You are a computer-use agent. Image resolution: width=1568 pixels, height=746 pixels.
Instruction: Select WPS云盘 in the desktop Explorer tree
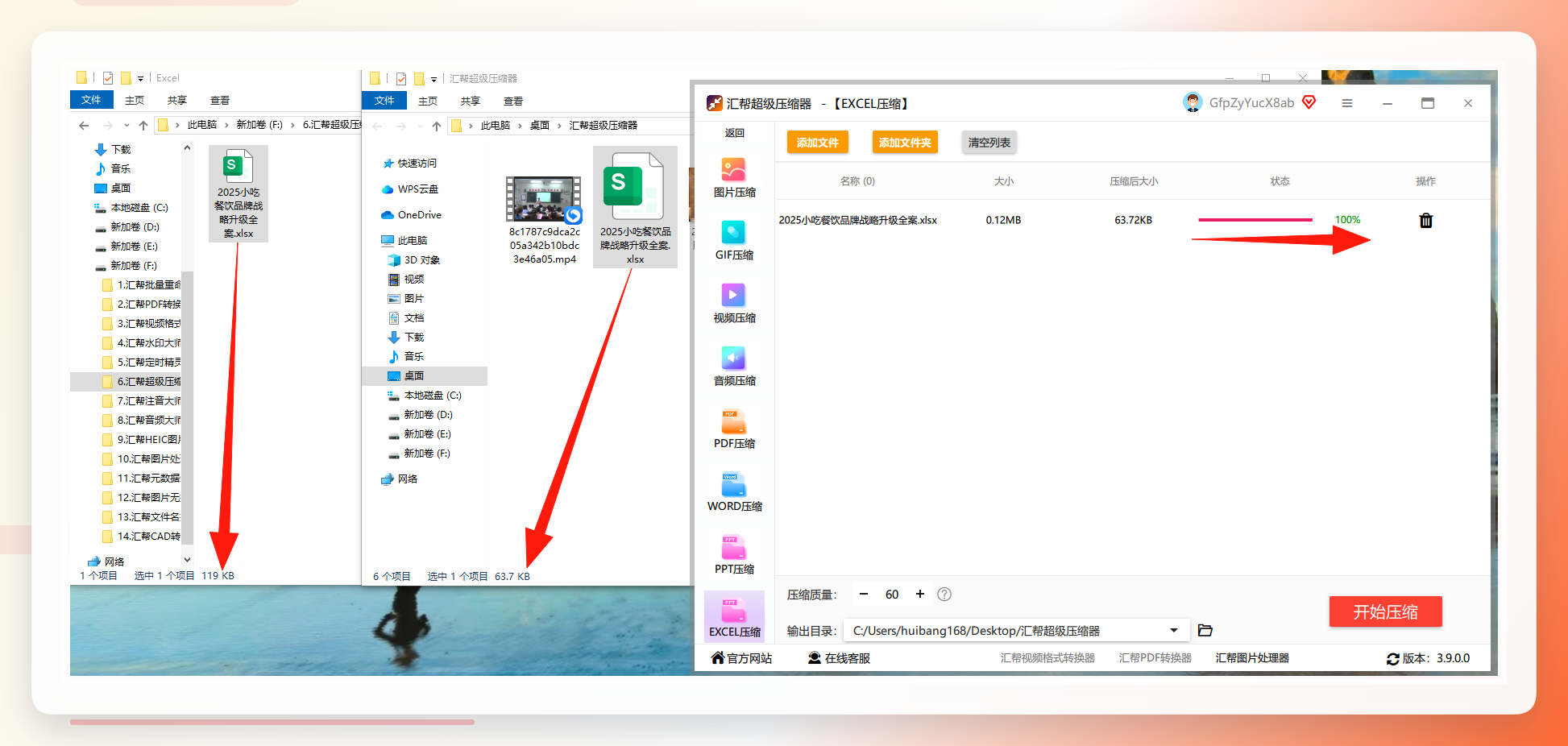[410, 189]
